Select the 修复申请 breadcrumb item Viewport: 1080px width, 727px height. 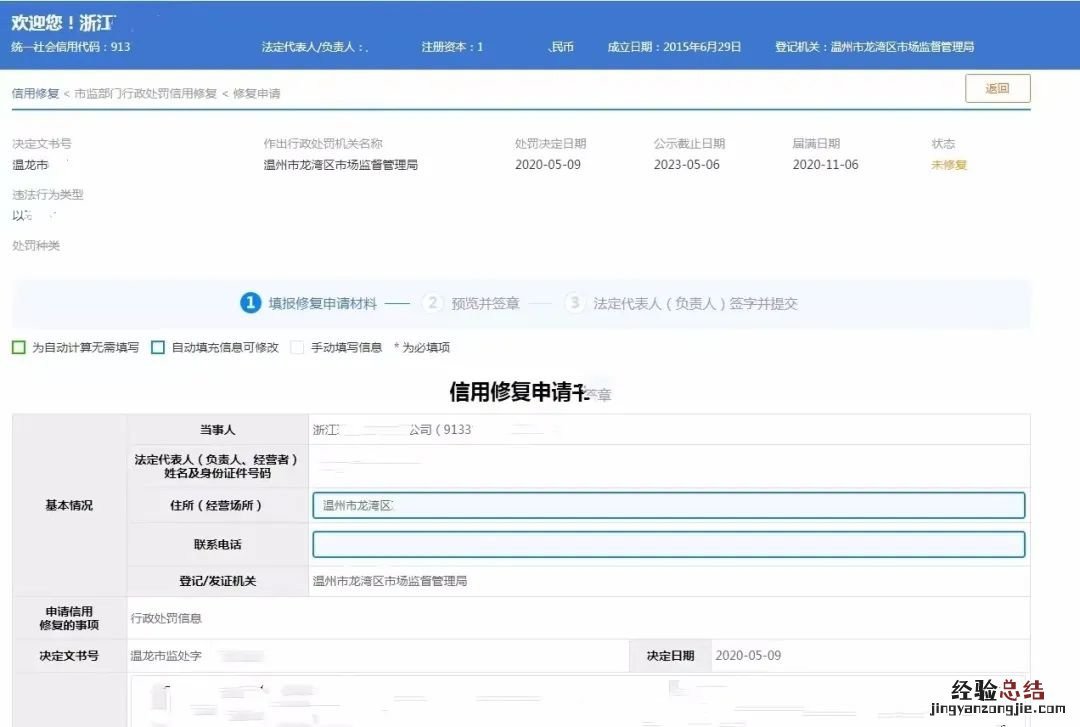click(256, 94)
